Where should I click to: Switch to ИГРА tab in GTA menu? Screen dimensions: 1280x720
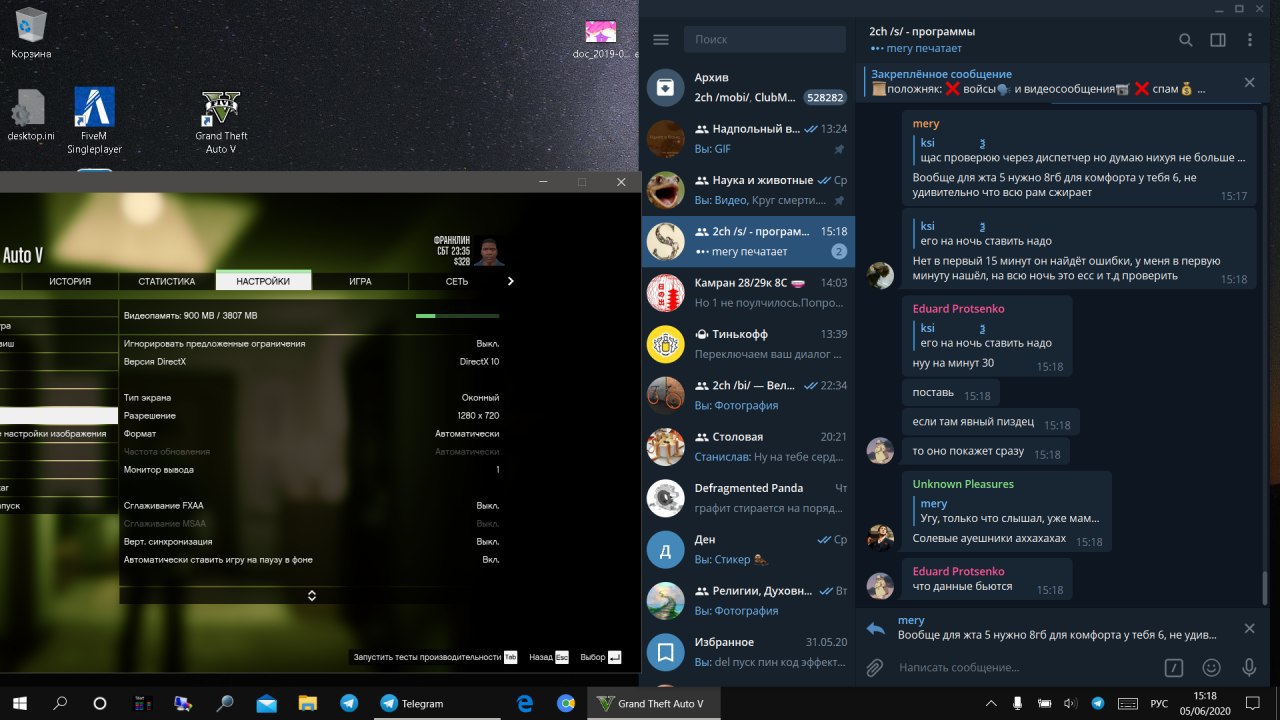click(360, 281)
